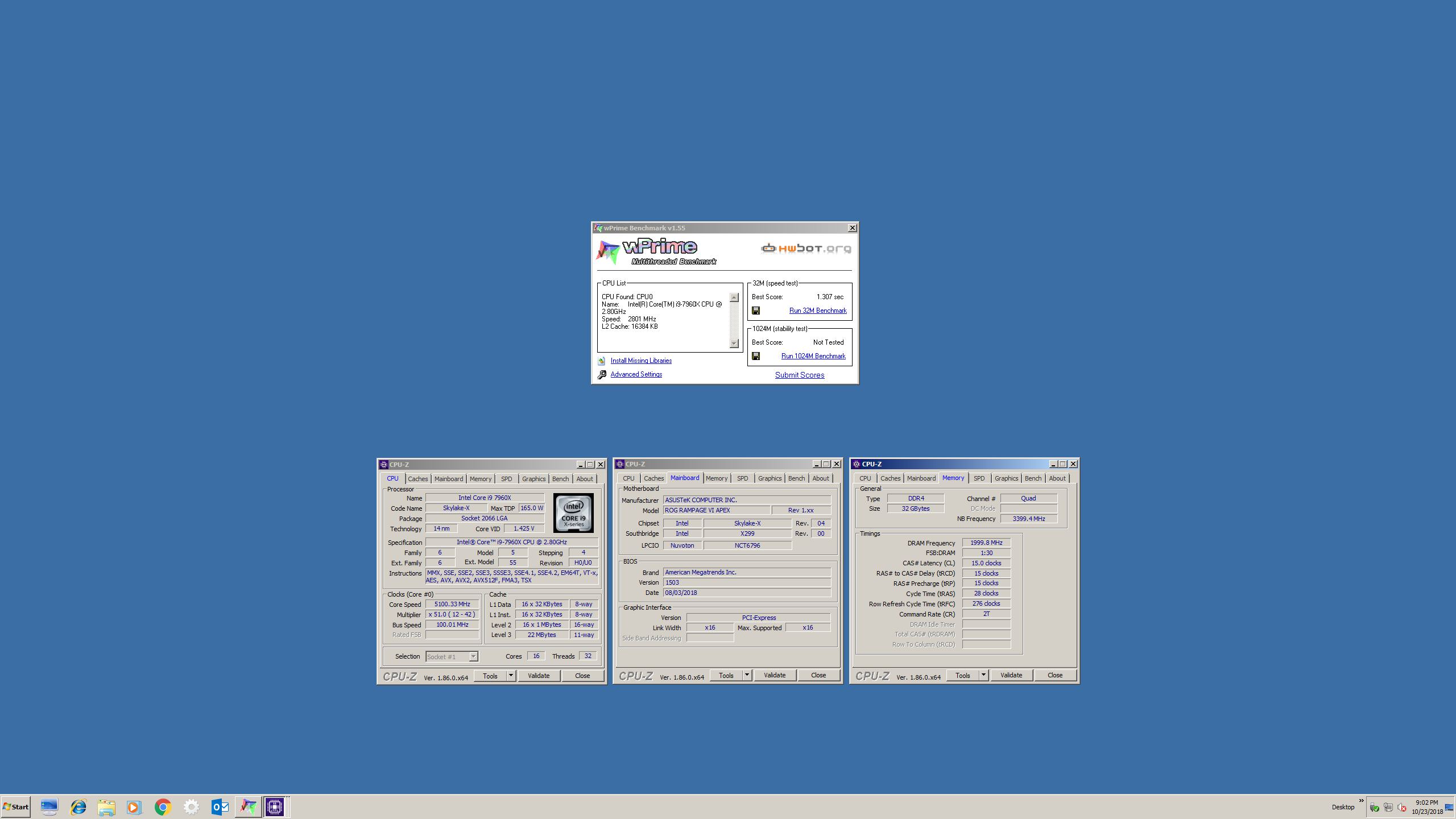Click the Show Desktop icon in the tray corner

[1449, 808]
